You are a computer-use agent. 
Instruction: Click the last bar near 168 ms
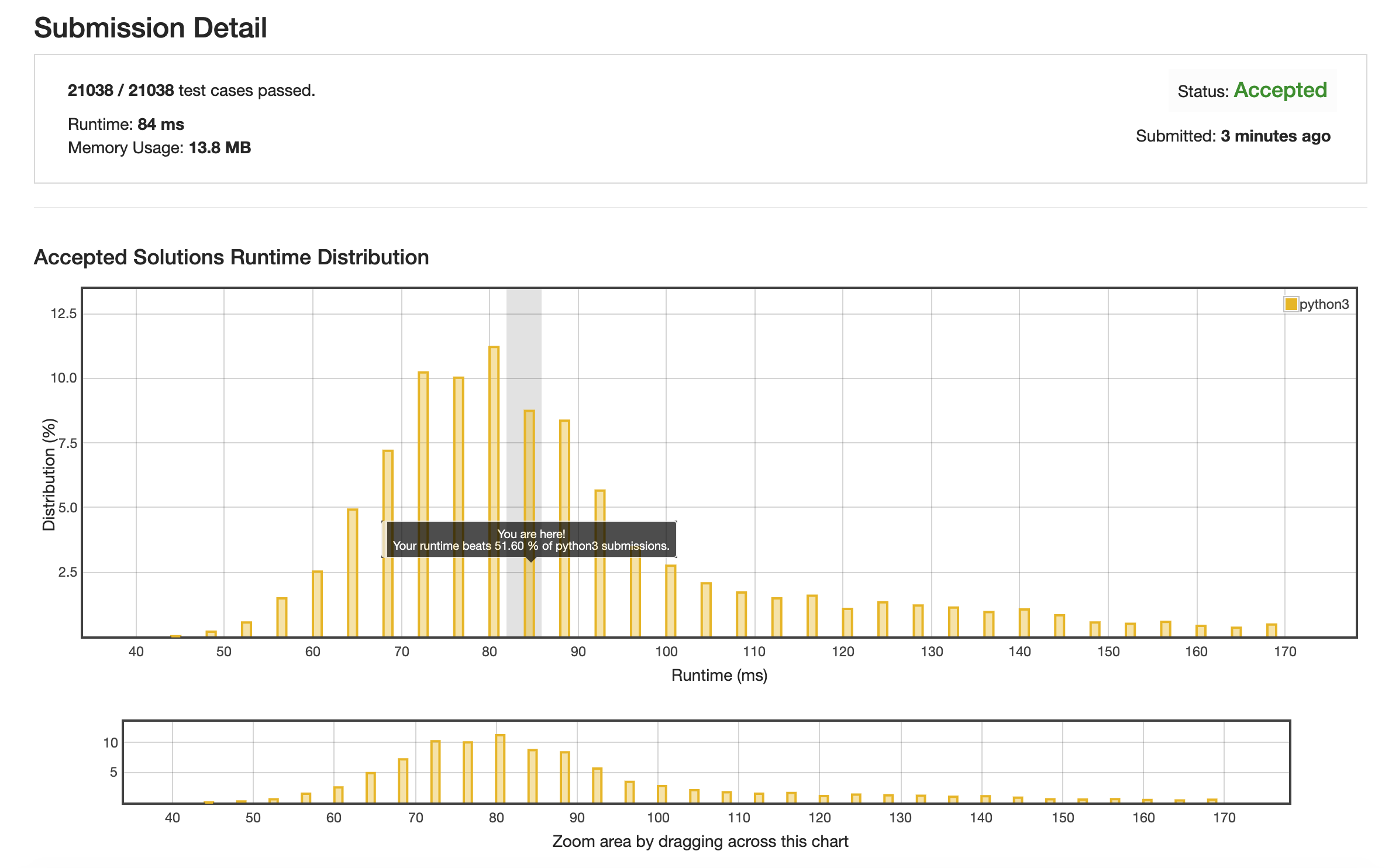pos(1271,630)
